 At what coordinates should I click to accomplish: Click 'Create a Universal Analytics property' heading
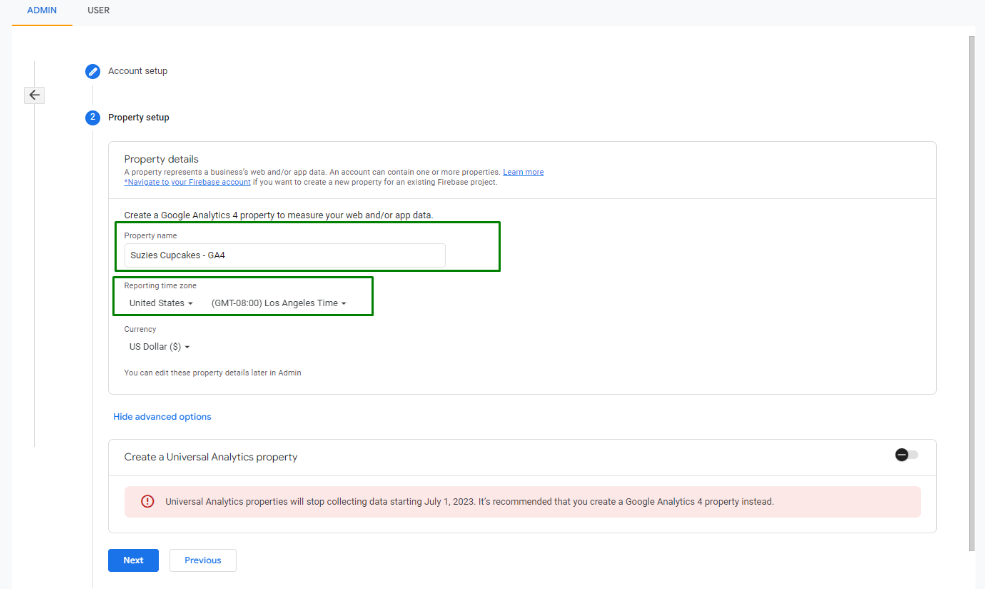tap(210, 457)
